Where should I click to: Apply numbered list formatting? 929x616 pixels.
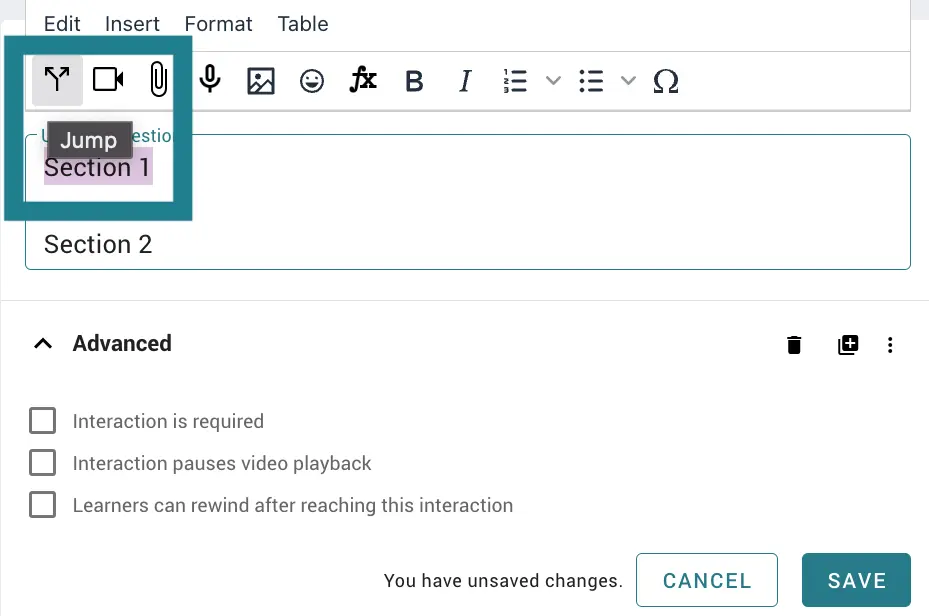515,81
